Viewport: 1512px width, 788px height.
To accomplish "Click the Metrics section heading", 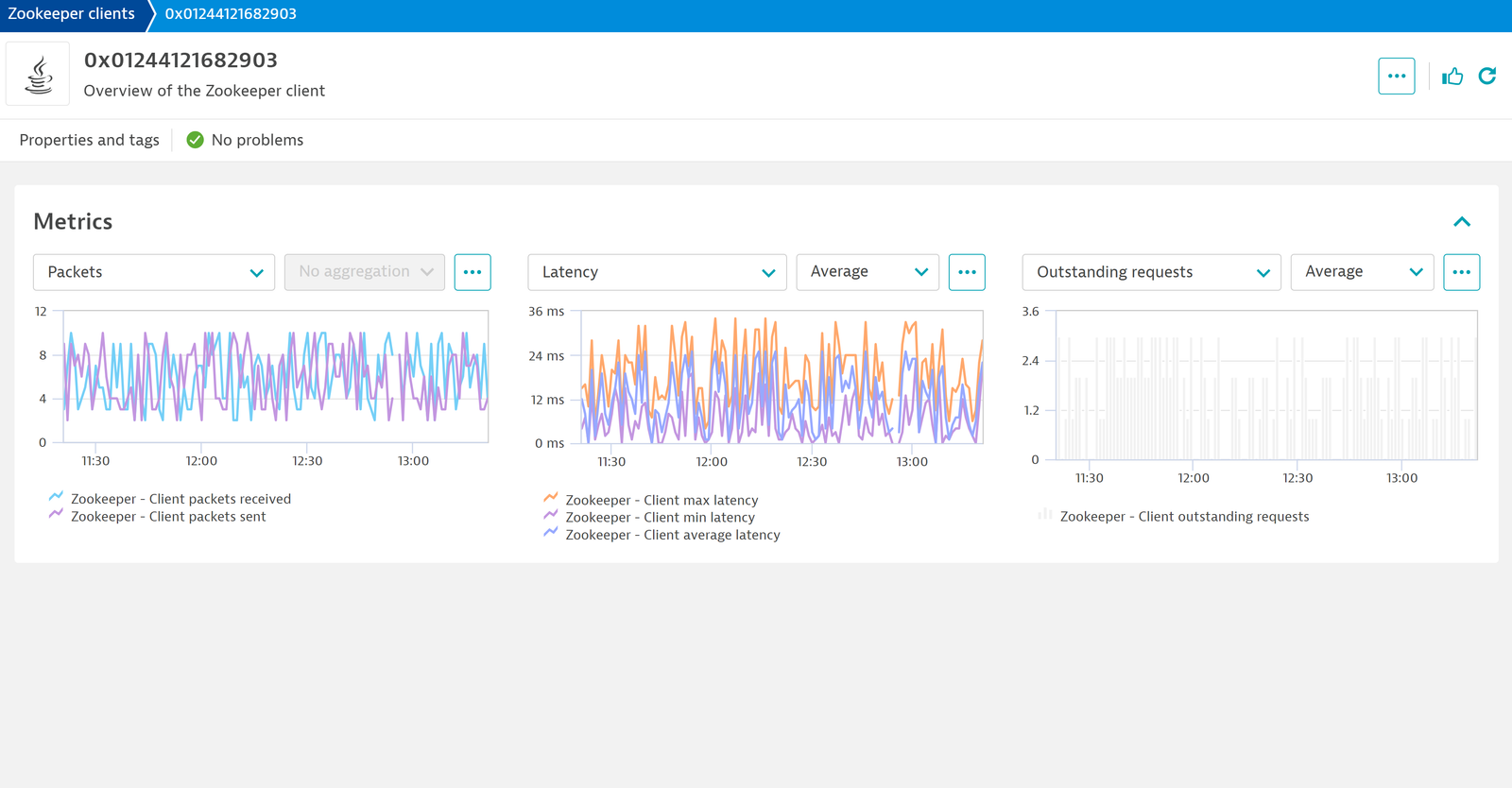I will click(73, 222).
